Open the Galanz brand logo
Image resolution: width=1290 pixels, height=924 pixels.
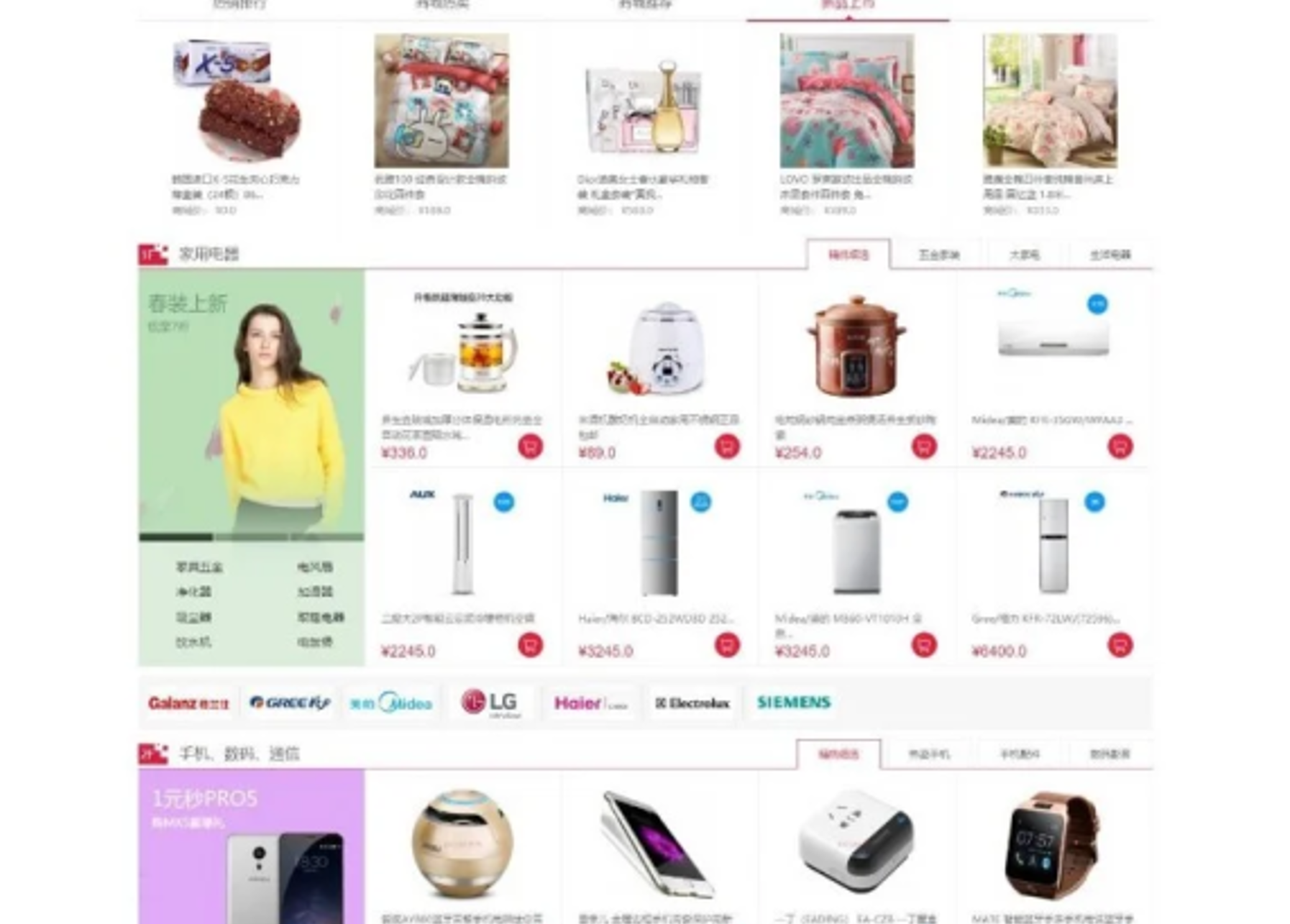tap(188, 703)
